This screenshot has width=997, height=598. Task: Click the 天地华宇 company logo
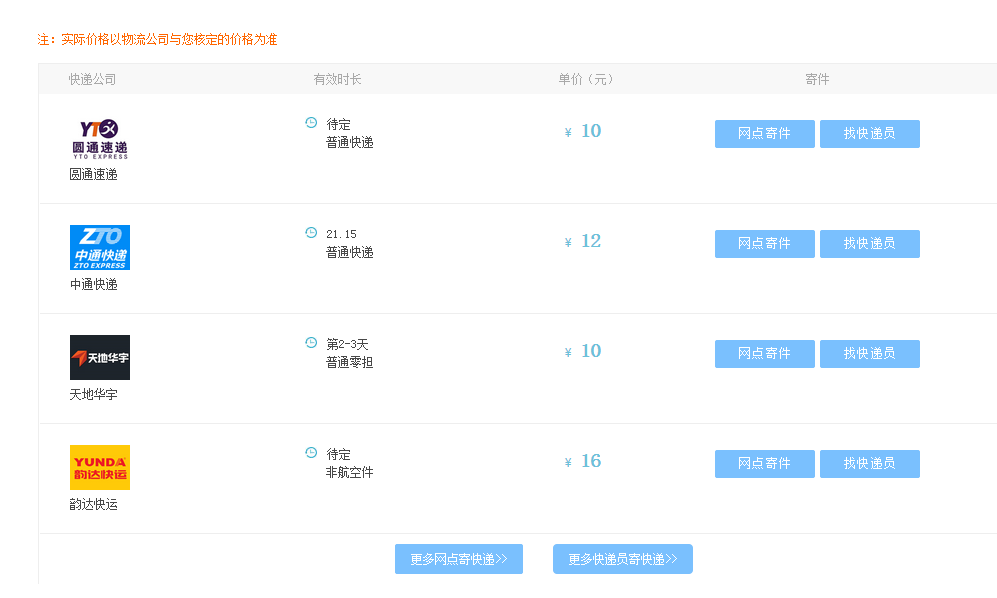click(99, 357)
